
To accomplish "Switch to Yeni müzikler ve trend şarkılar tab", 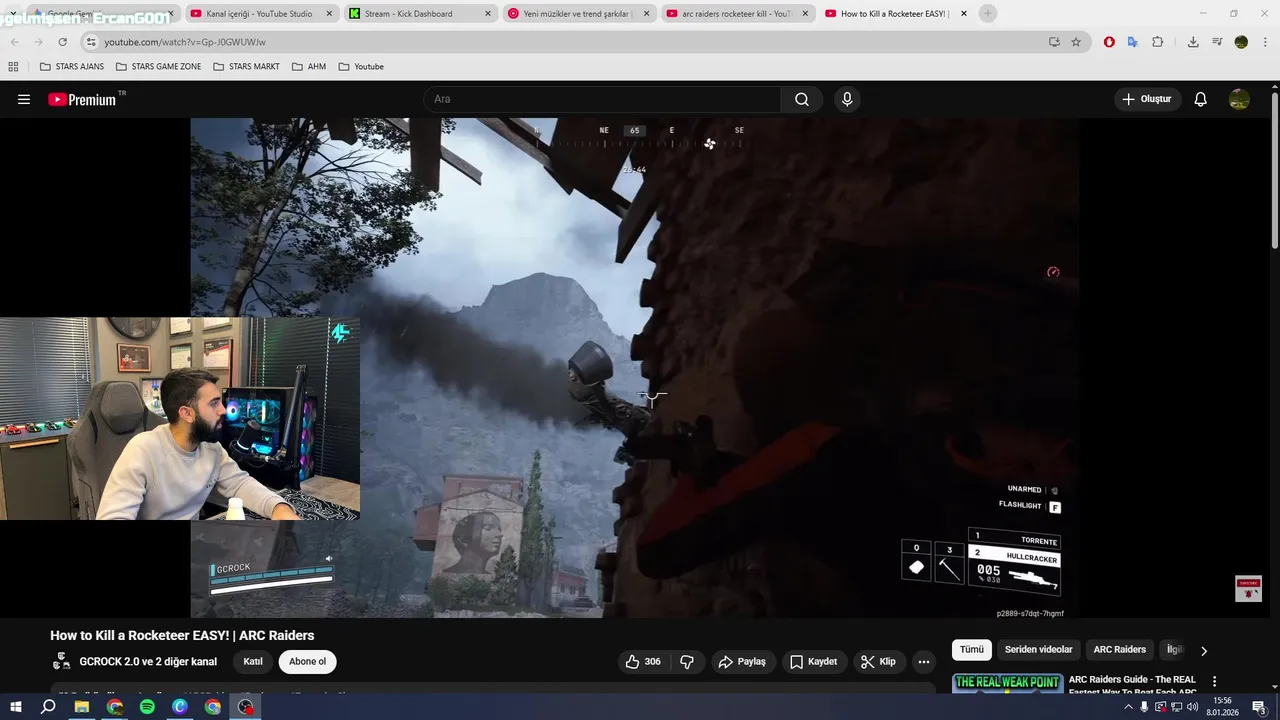I will [579, 13].
